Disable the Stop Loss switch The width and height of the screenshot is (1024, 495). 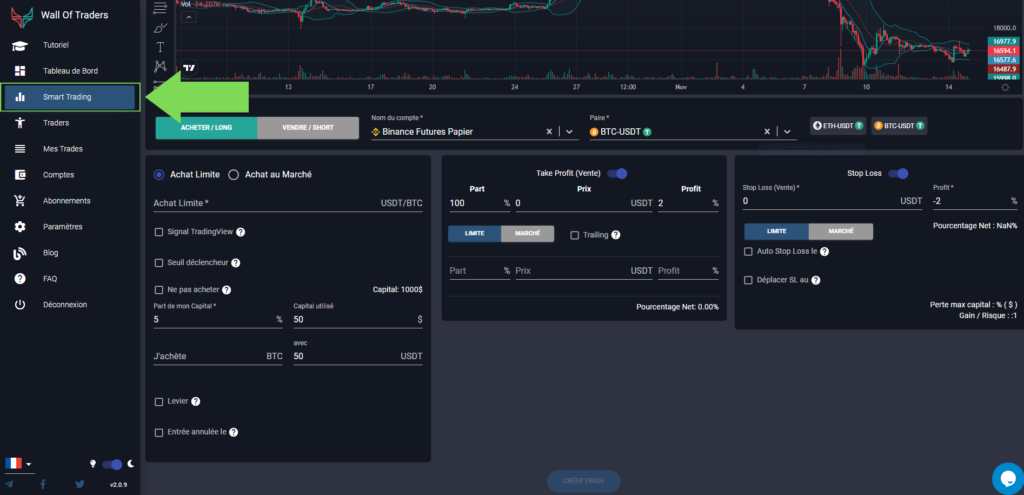[897, 173]
